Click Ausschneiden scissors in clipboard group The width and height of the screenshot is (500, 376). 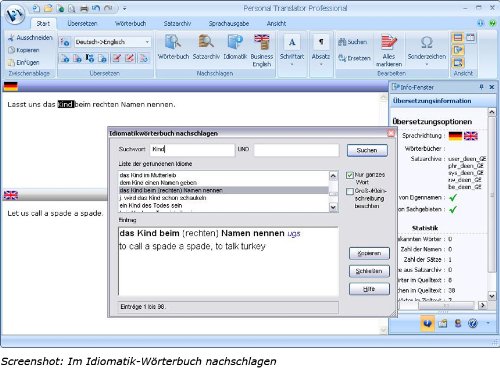click(x=30, y=38)
